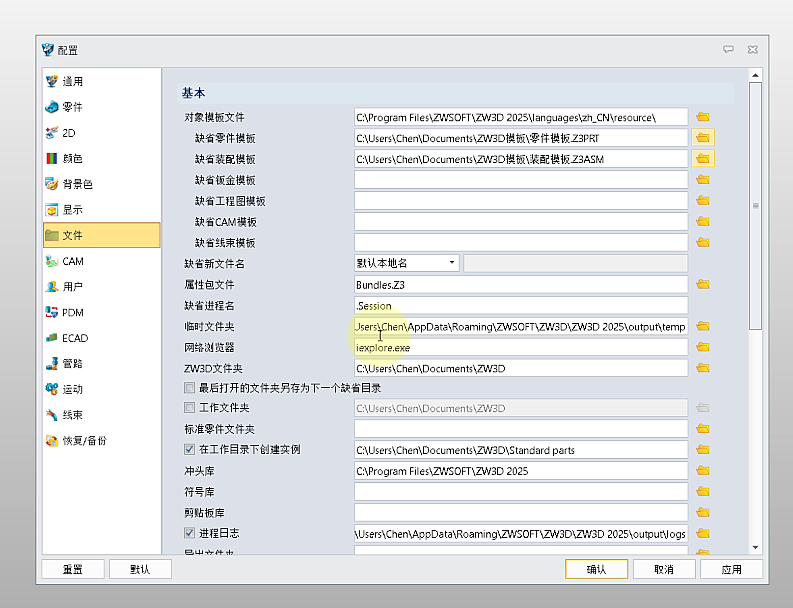Click the browse folder icon for 缺省零件模板
Image resolution: width=793 pixels, height=608 pixels.
click(703, 138)
